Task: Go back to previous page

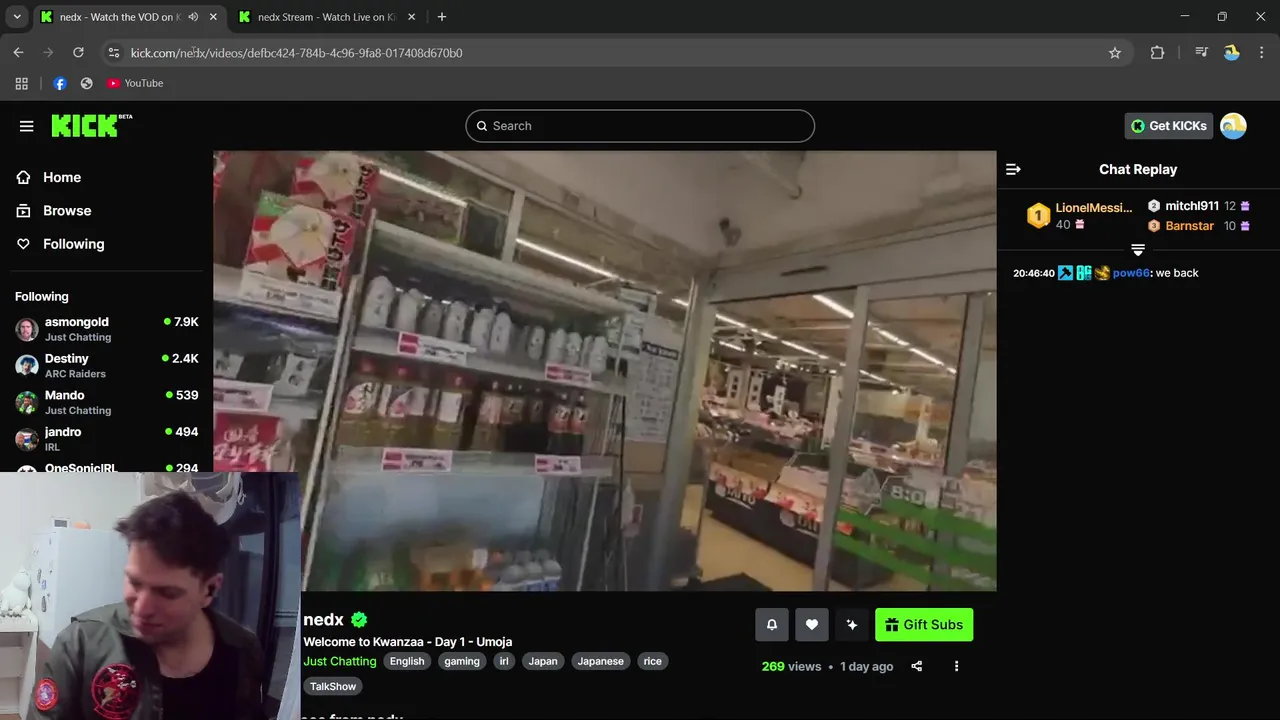Action: click(x=18, y=53)
